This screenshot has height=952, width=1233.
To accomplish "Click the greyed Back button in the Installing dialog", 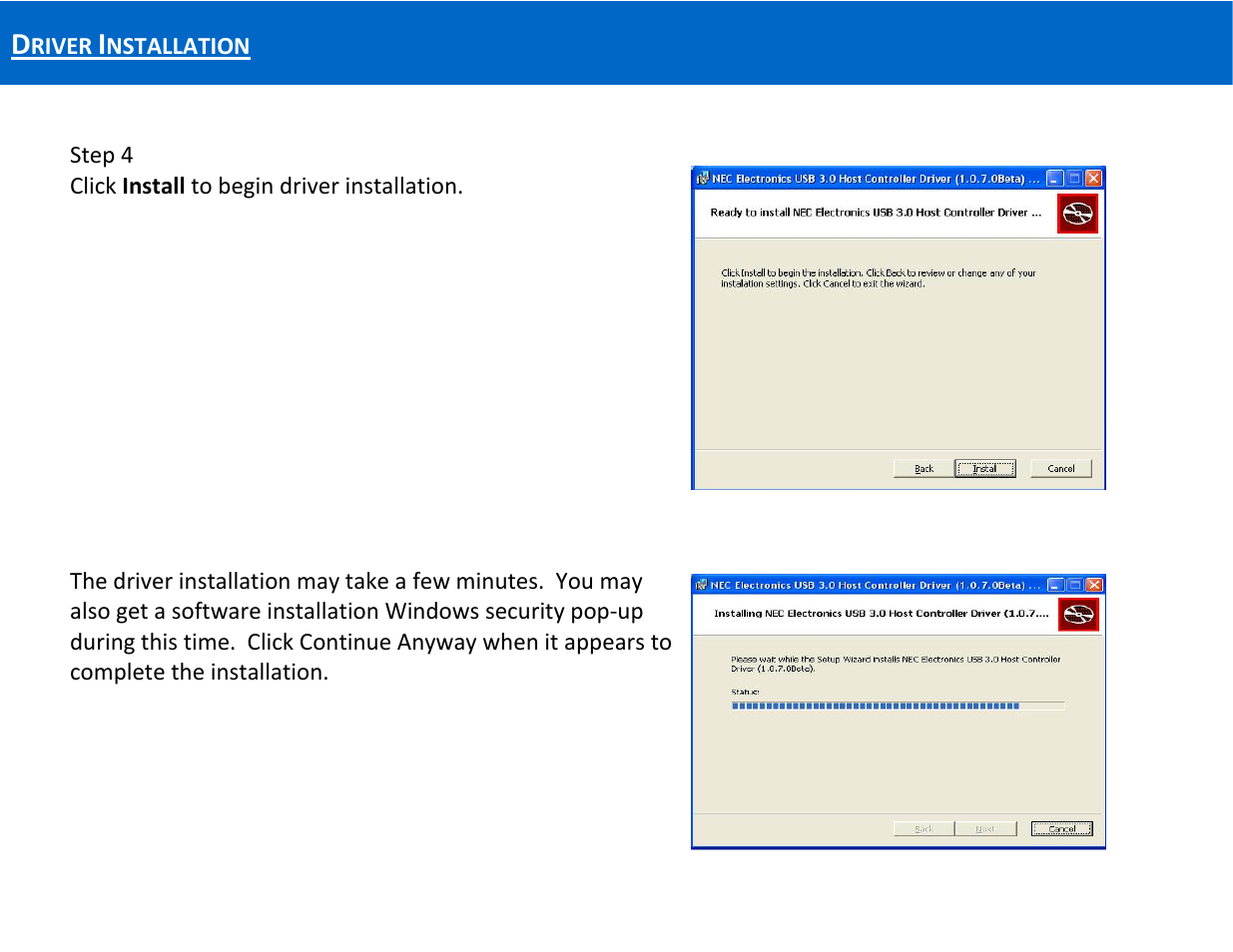I will 924,828.
